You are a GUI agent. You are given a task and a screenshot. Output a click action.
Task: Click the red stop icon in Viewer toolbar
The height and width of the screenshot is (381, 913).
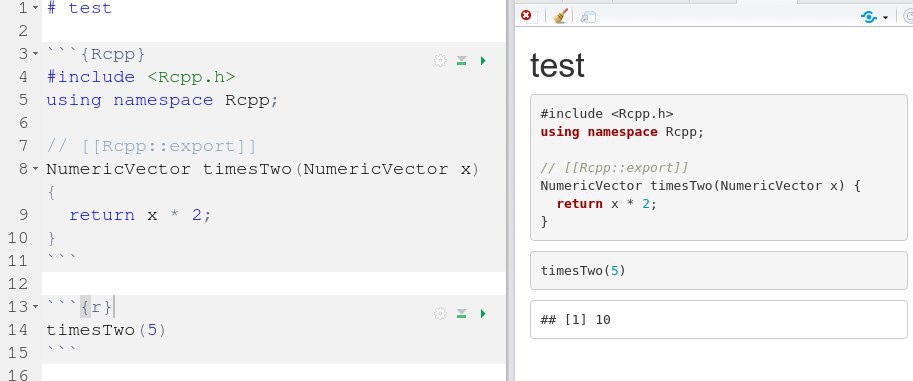point(526,16)
